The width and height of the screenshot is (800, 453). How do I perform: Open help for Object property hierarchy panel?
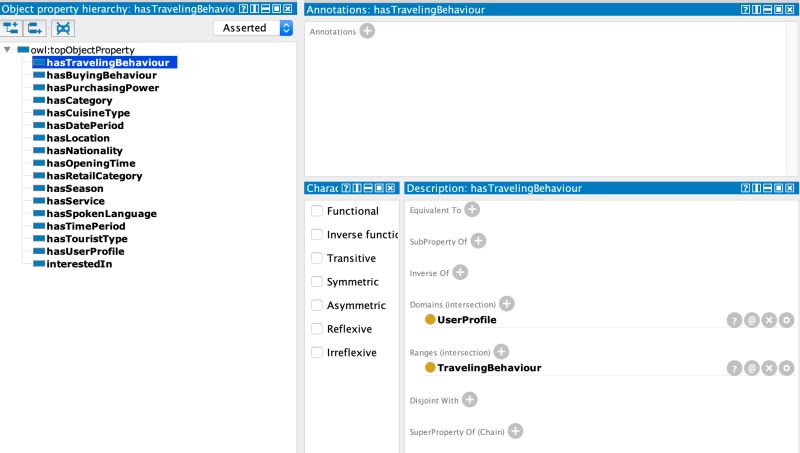(243, 9)
